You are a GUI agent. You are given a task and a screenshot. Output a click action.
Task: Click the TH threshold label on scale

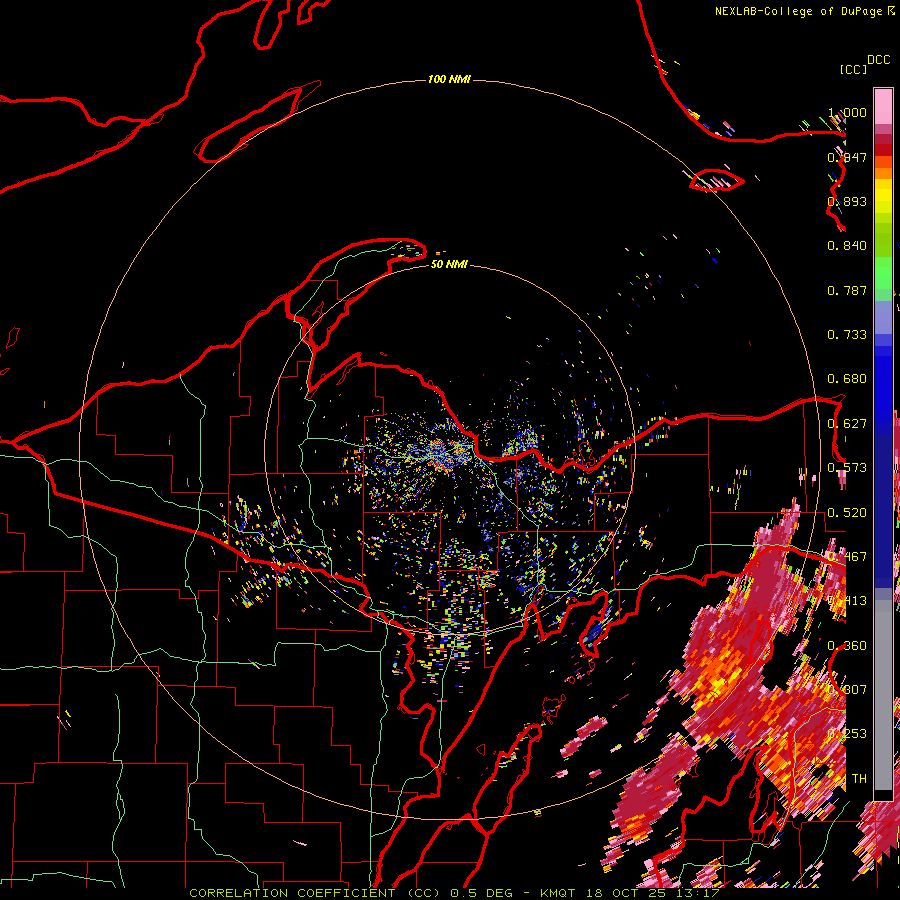coord(859,778)
